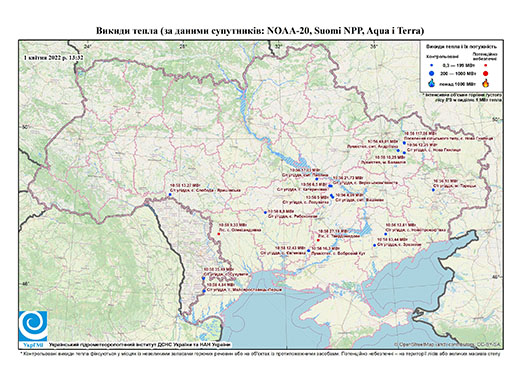The width and height of the screenshot is (520, 368).
Task: Click the institute name caption beside logo
Action: tap(140, 344)
